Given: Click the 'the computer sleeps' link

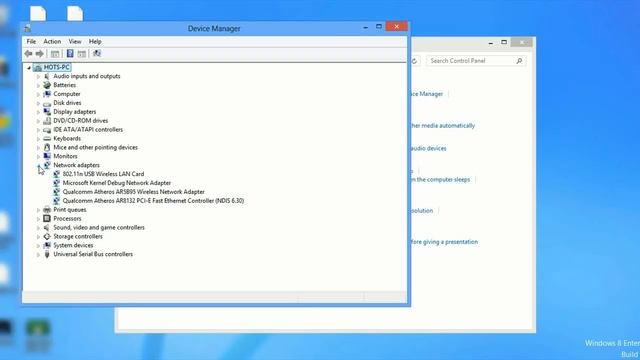Looking at the screenshot, I should point(440,180).
